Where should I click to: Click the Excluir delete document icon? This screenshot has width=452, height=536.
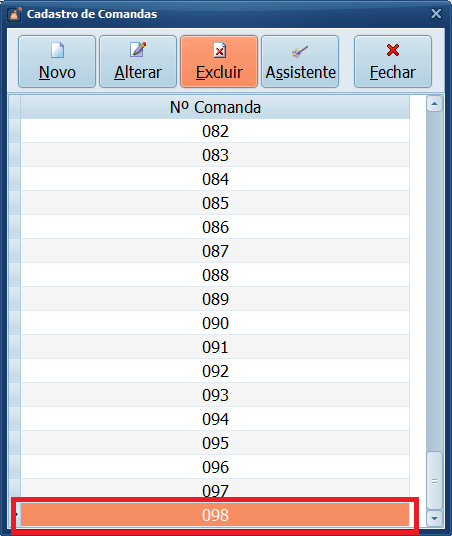(219, 50)
